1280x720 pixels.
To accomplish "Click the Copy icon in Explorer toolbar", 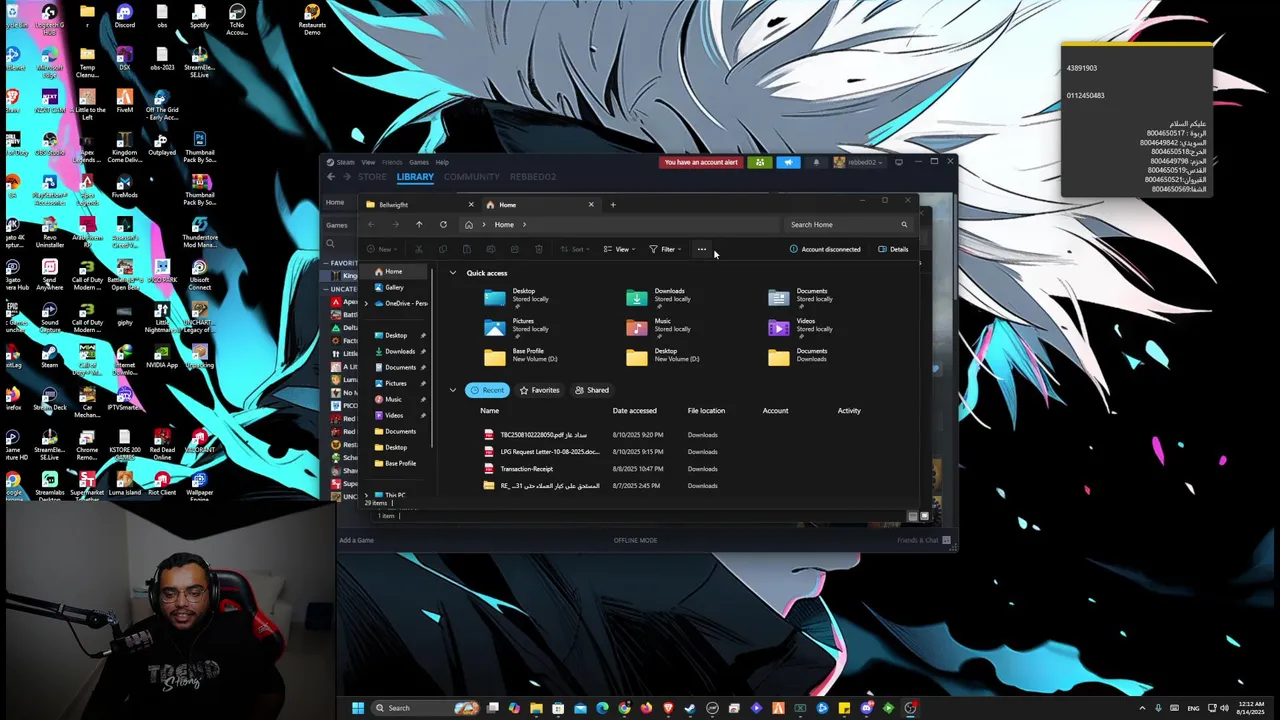I will pos(443,249).
